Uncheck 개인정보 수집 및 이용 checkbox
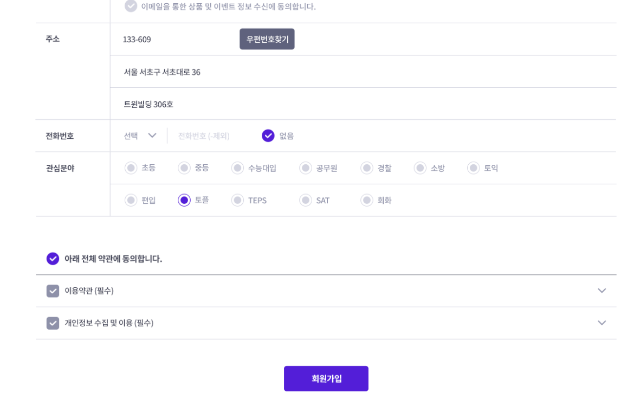640x412 pixels. [x=53, y=323]
